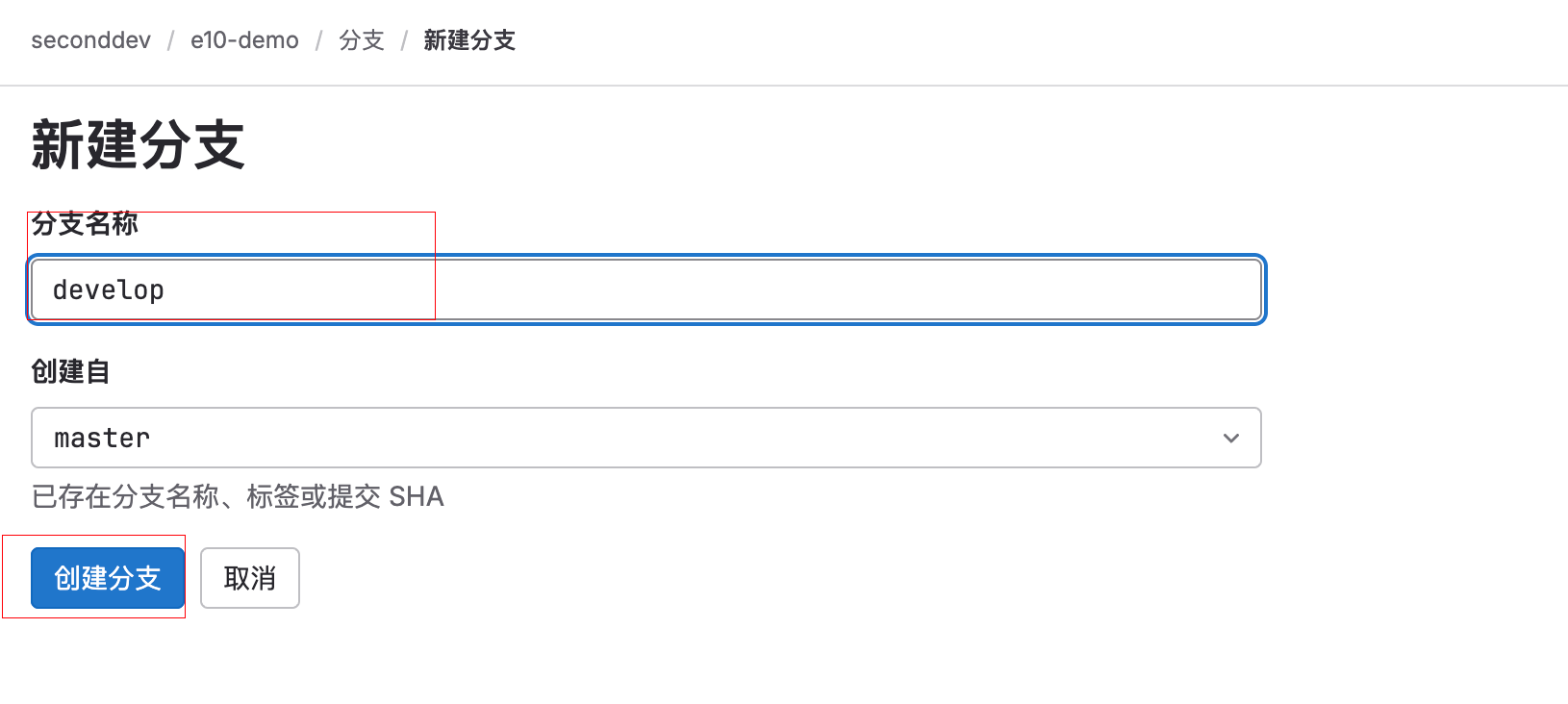Cancel branch creation with 取消
The width and height of the screenshot is (1568, 704).
tap(249, 577)
